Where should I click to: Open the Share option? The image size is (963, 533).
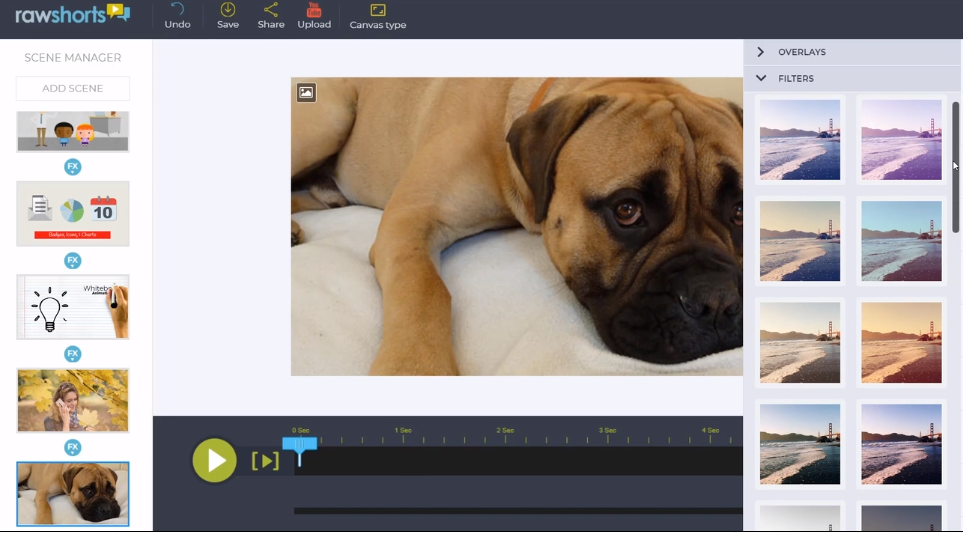click(271, 16)
